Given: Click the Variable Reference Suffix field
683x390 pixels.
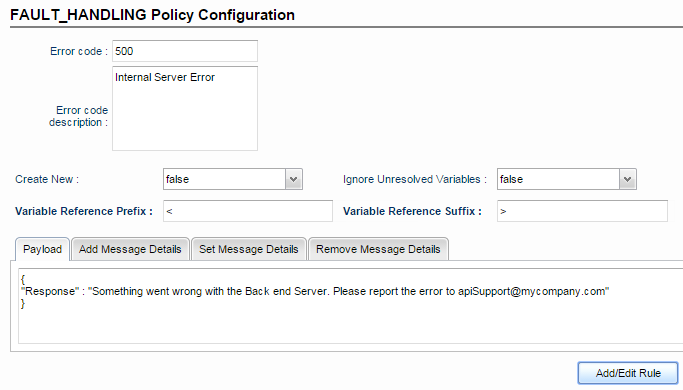Looking at the screenshot, I should point(582,211).
